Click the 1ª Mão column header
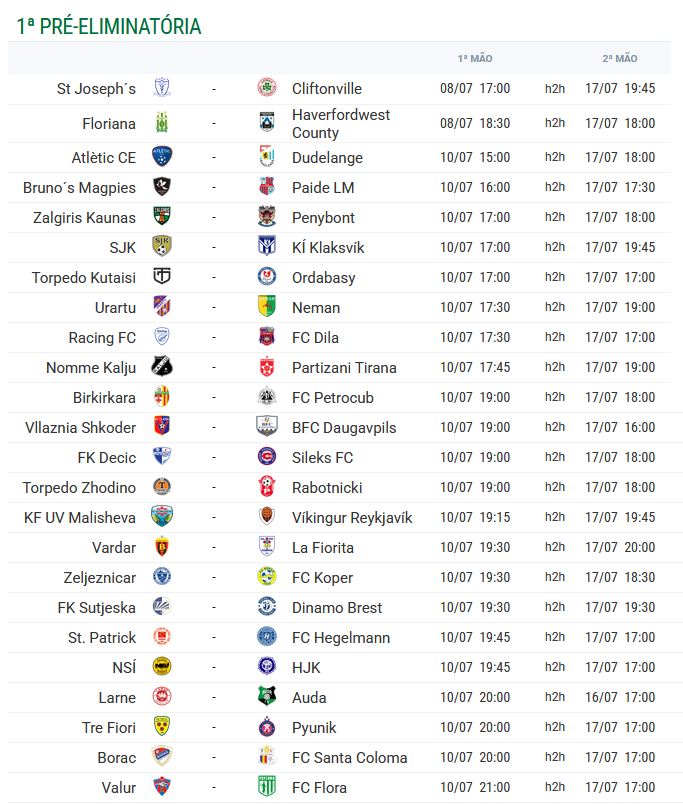This screenshot has height=804, width=683. 475,58
